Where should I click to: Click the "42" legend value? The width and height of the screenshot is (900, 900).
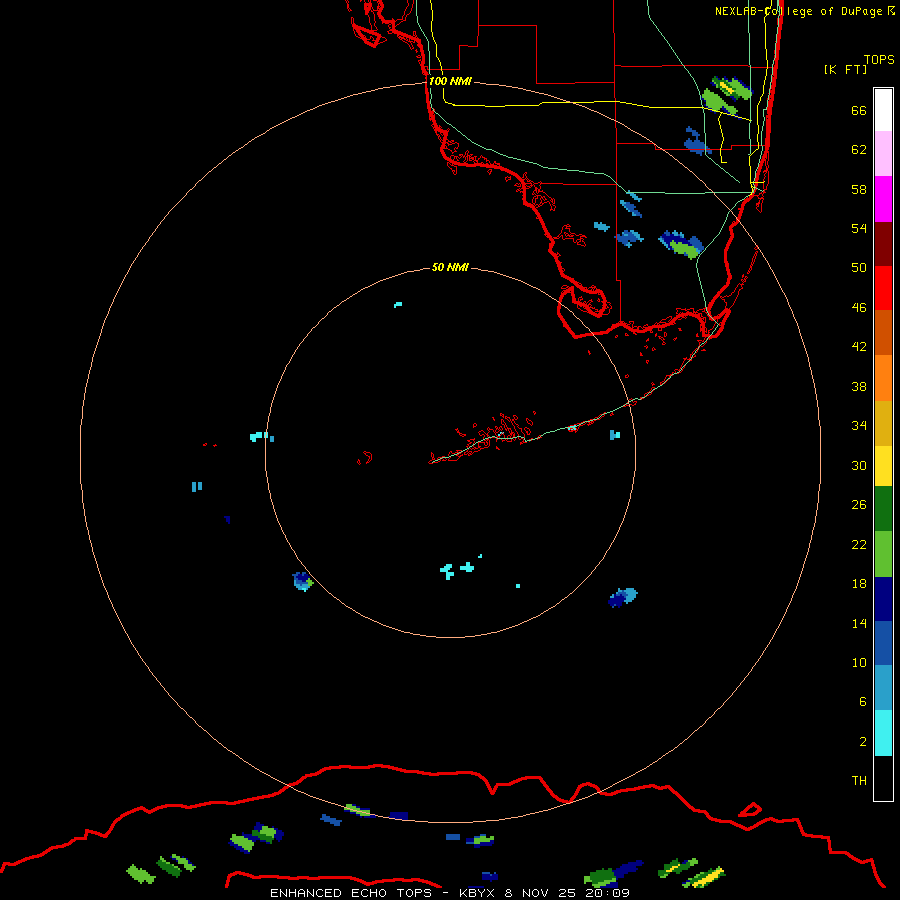tap(859, 346)
